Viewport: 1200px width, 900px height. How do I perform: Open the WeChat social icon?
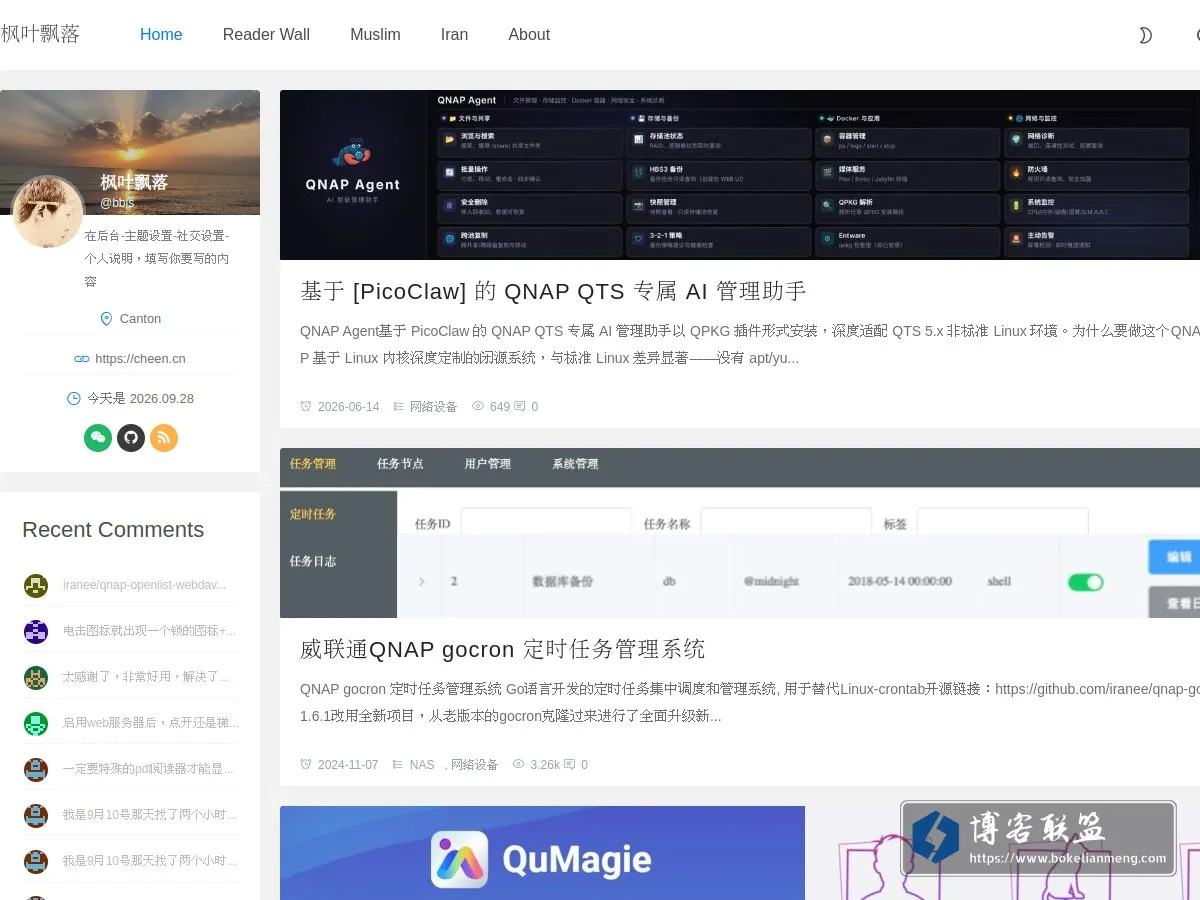[x=98, y=438]
